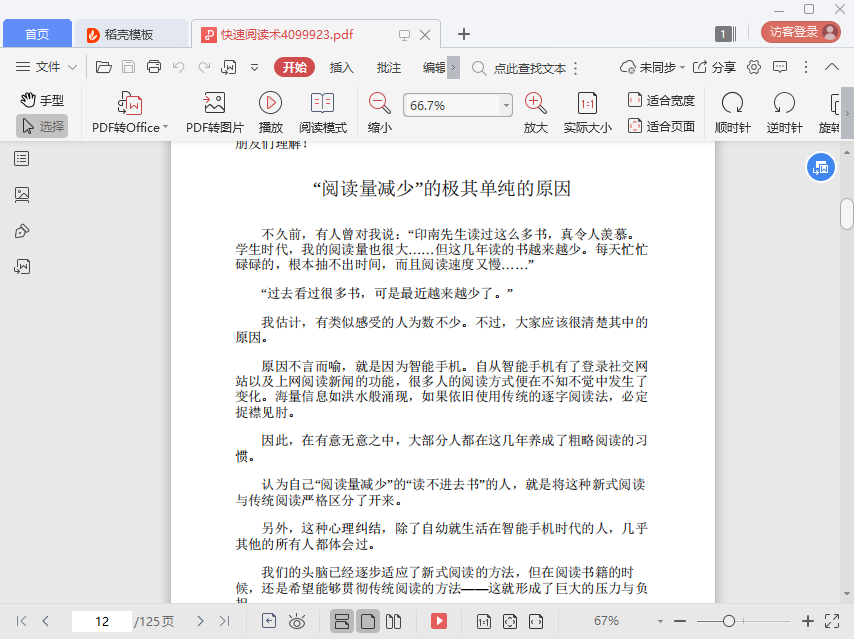Jump to the last page

[224, 621]
